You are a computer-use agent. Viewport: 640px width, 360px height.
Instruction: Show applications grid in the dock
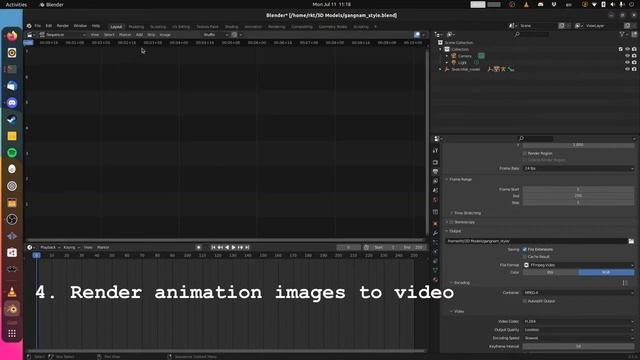tap(12, 333)
